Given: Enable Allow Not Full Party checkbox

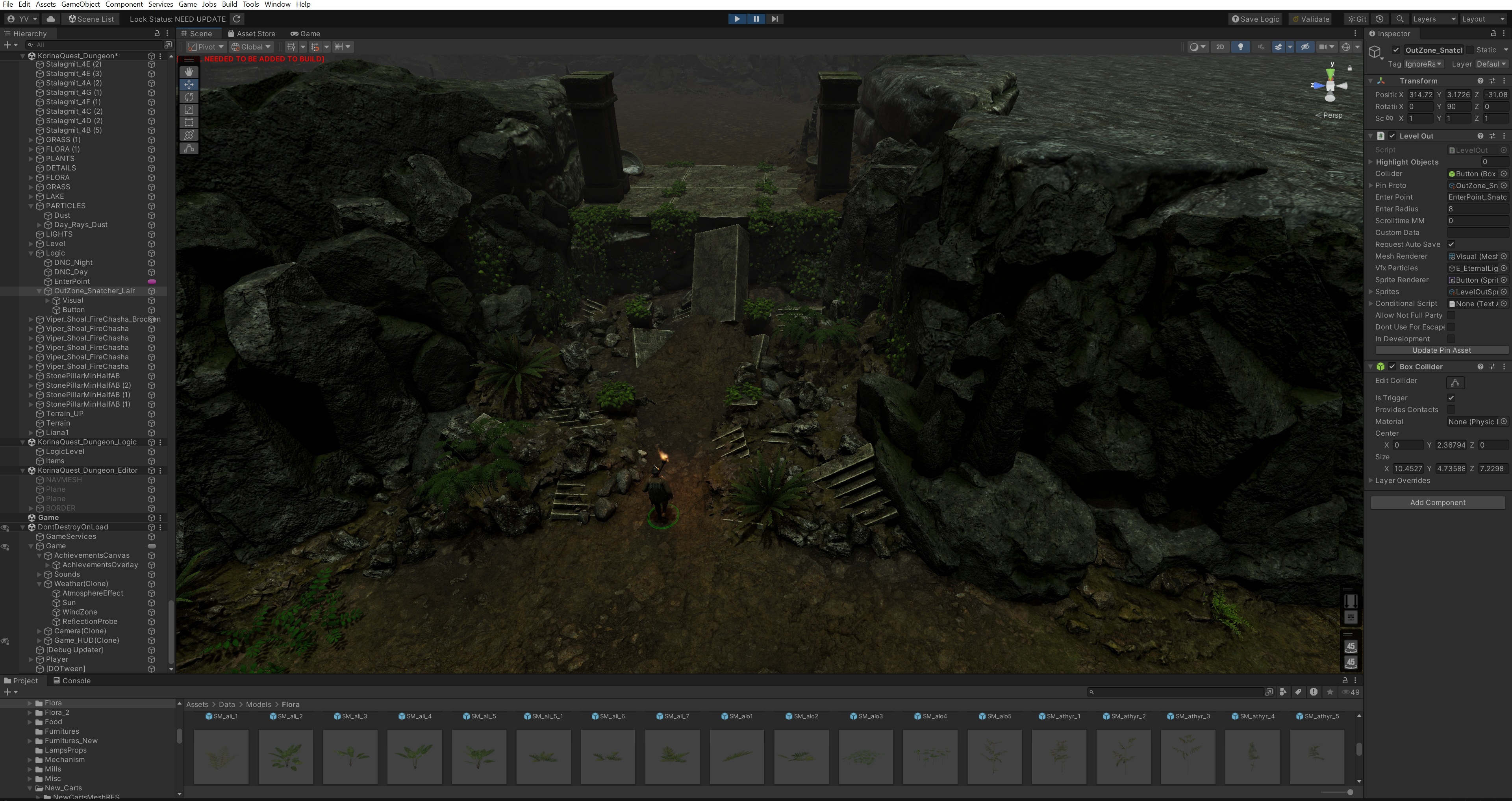Looking at the screenshot, I should coord(1451,315).
